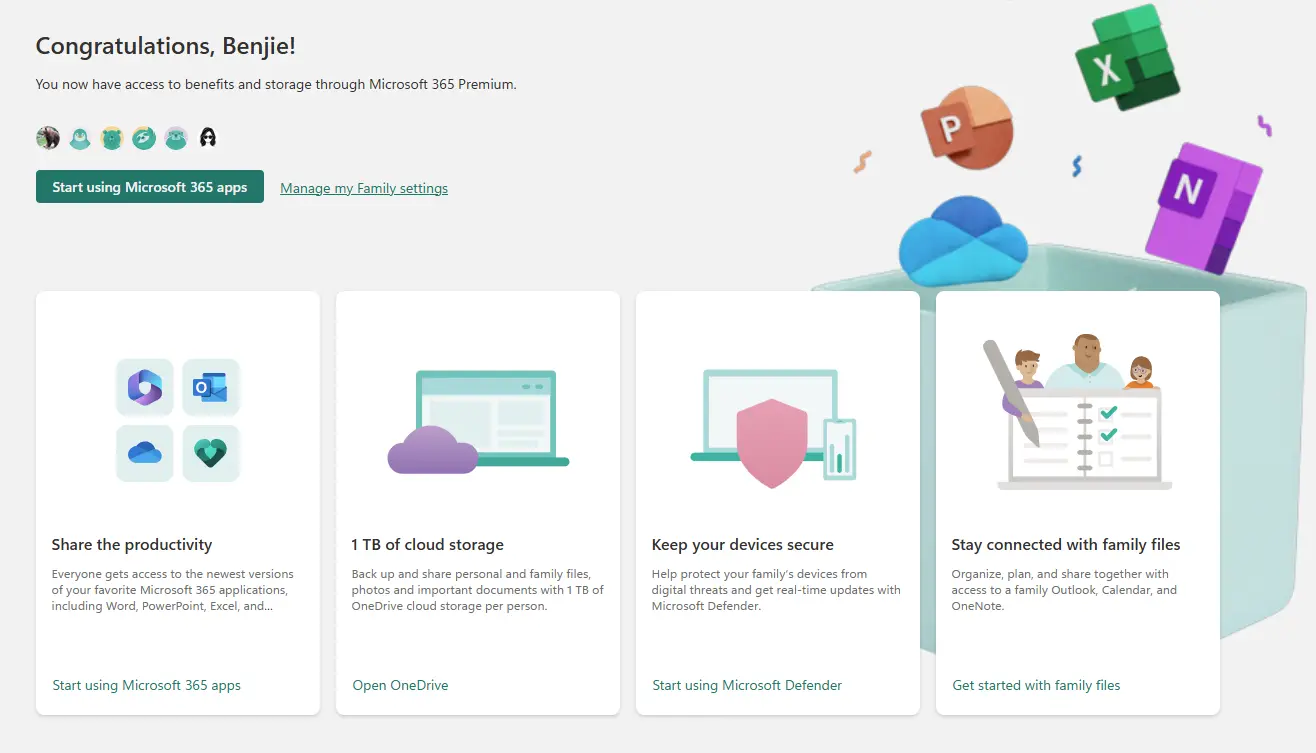Select the penguin family member avatar
Image resolution: width=1316 pixels, height=753 pixels.
[80, 138]
